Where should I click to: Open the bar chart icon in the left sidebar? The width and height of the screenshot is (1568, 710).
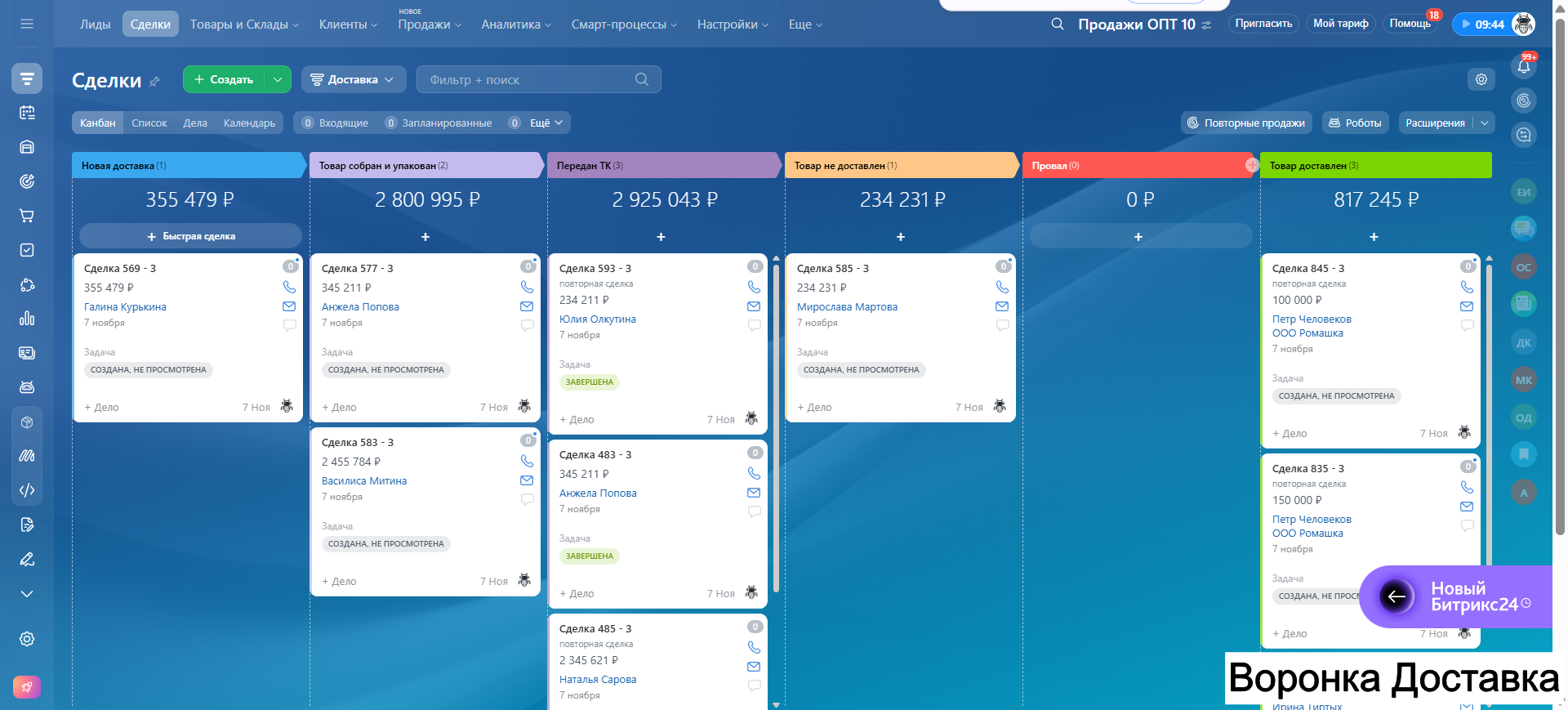(x=27, y=319)
